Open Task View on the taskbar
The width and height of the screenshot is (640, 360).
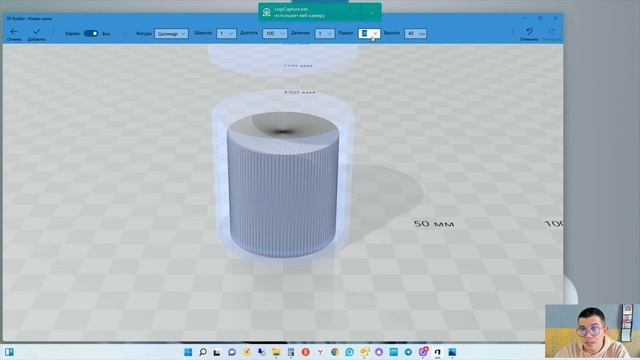coord(217,352)
